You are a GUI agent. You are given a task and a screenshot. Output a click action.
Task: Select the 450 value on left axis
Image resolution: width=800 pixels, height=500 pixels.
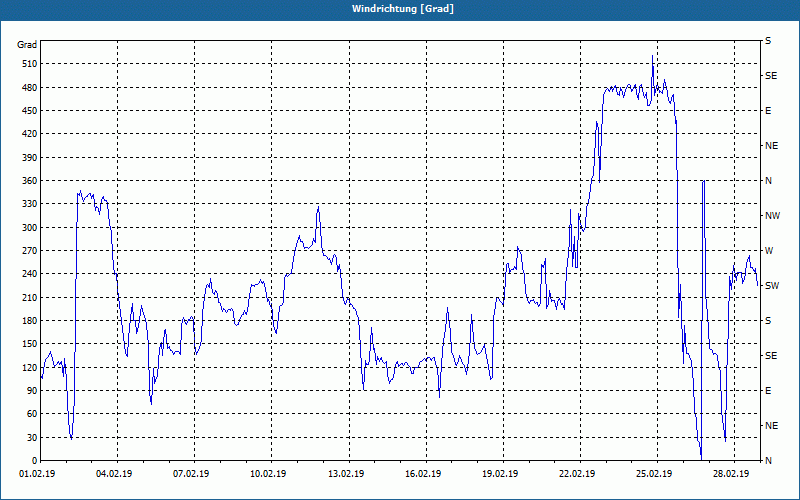[x=30, y=111]
